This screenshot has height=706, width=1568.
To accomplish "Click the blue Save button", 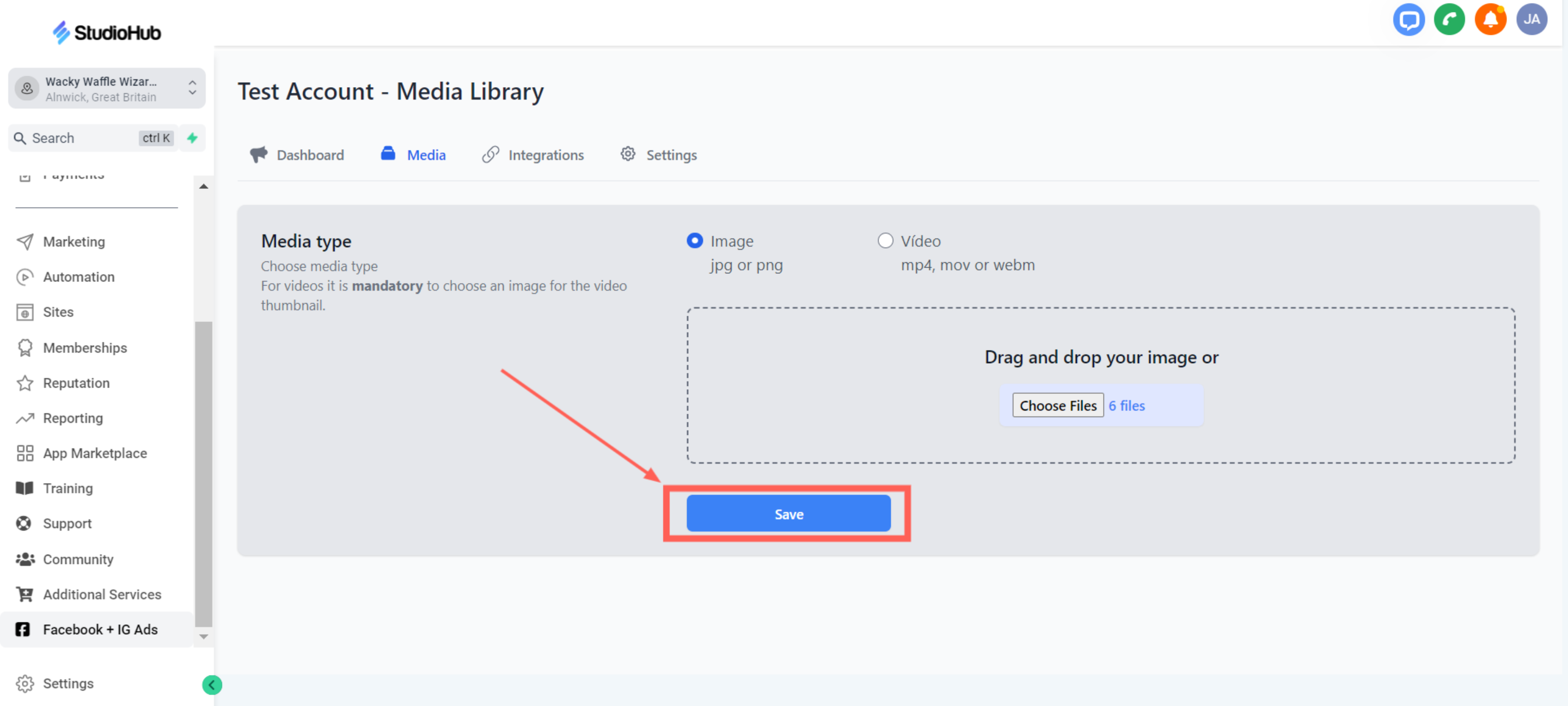I will pos(788,514).
